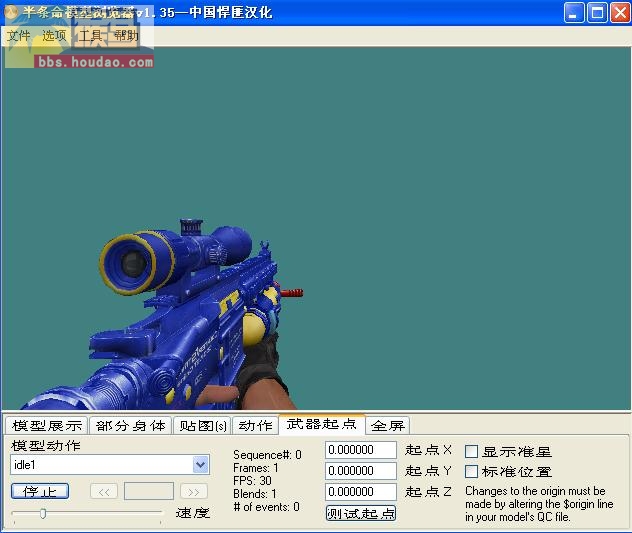The image size is (632, 533).
Task: Click the frame number field between arrows
Action: 149,491
